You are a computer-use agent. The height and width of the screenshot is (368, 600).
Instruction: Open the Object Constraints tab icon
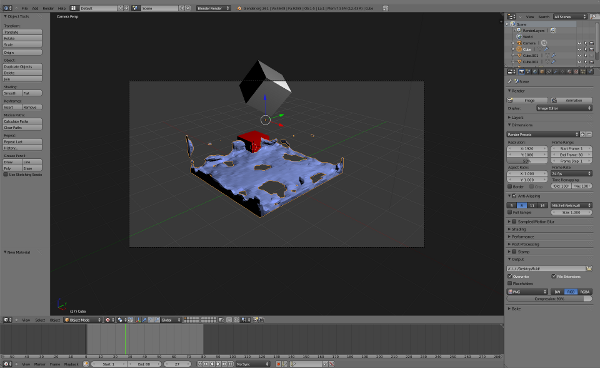click(549, 72)
